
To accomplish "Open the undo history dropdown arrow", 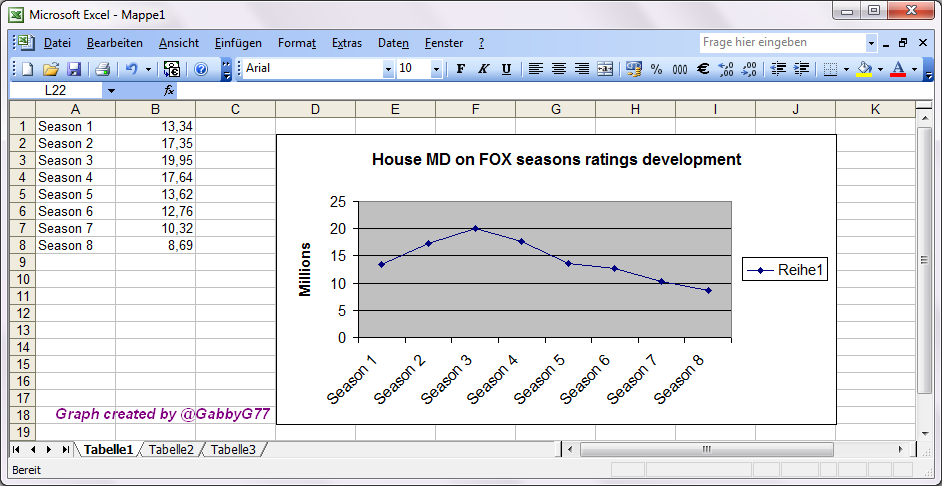I will pyautogui.click(x=148, y=69).
